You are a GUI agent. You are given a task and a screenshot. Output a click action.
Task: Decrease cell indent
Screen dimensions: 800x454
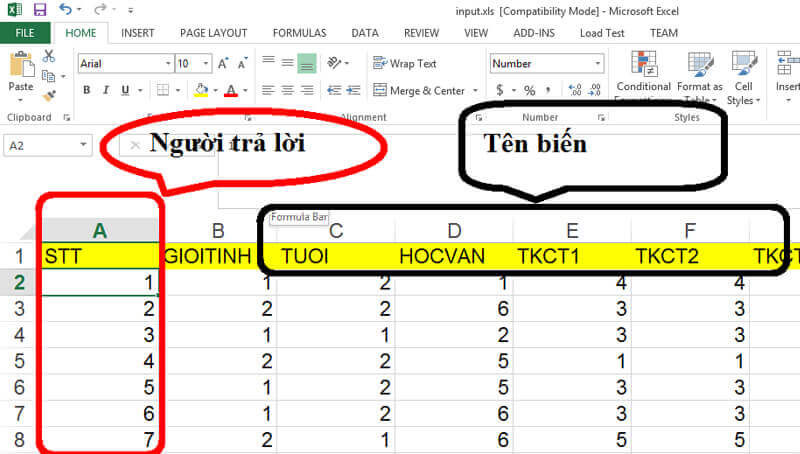[334, 90]
